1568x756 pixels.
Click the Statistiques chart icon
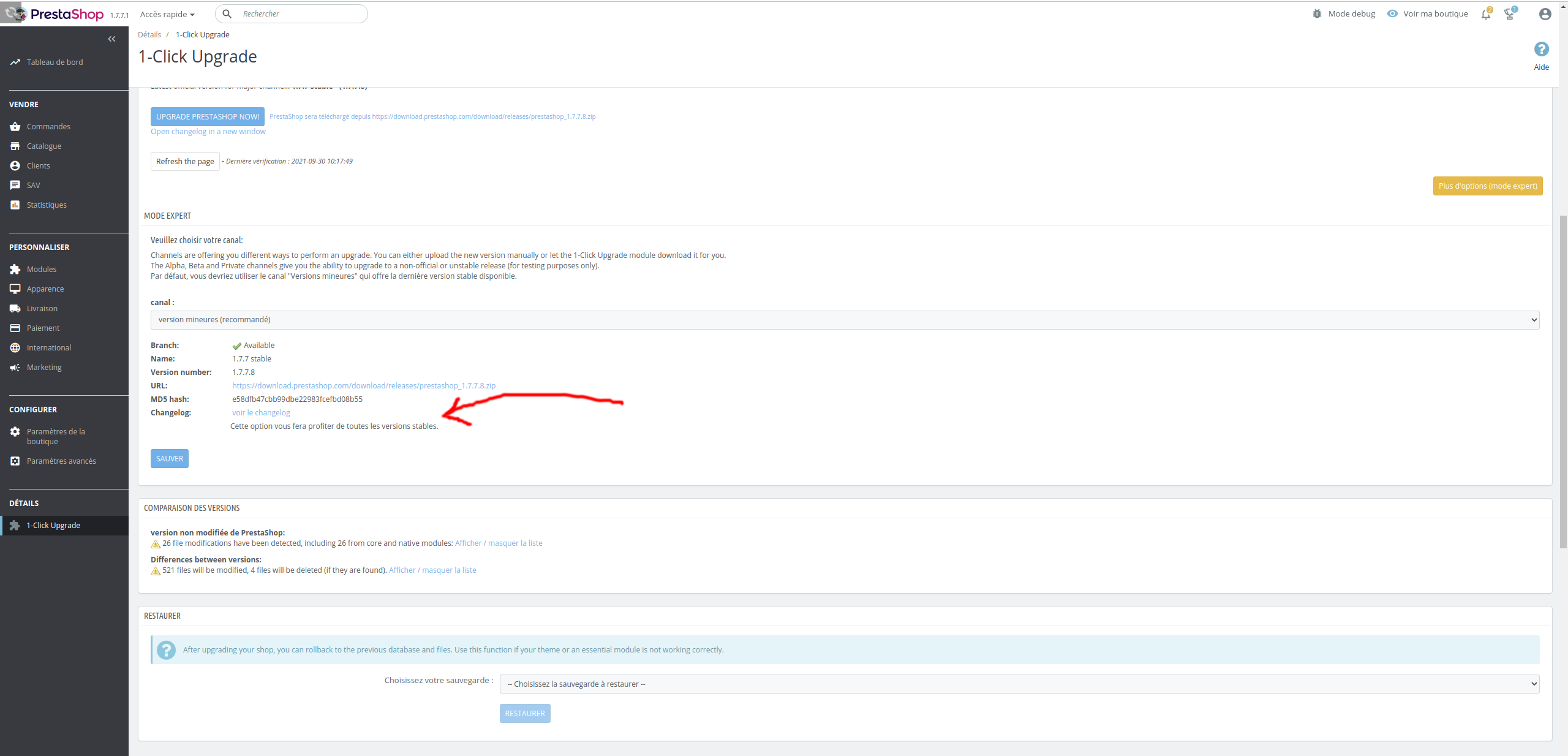[x=15, y=205]
